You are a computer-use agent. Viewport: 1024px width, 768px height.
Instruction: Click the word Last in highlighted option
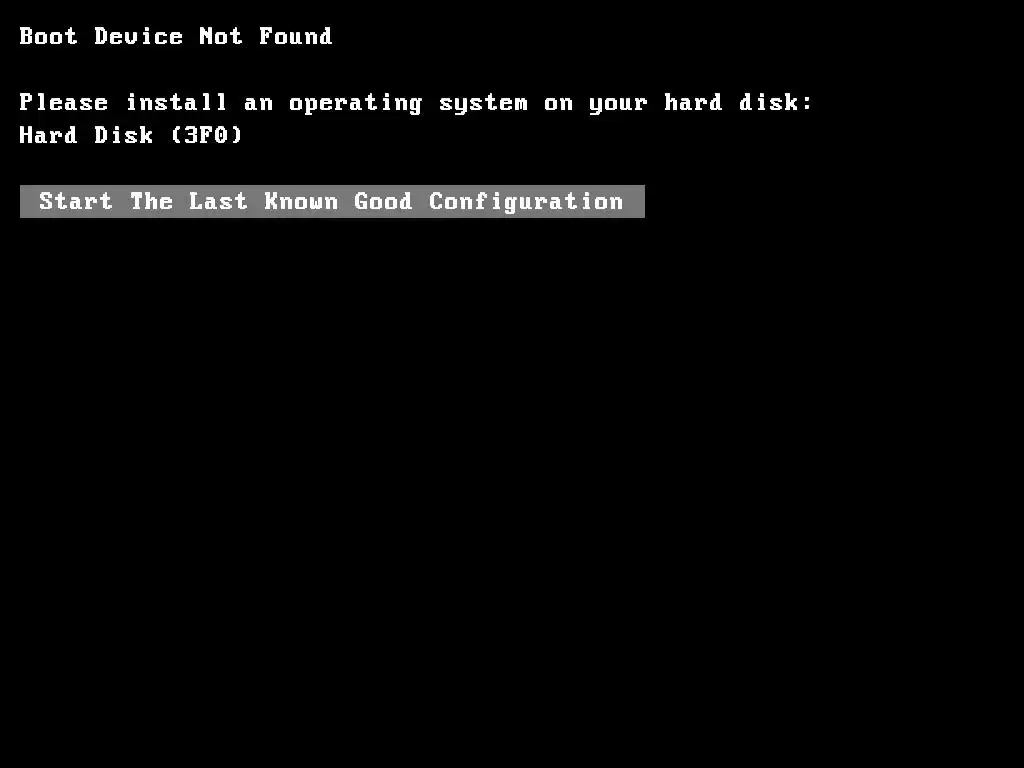point(218,201)
